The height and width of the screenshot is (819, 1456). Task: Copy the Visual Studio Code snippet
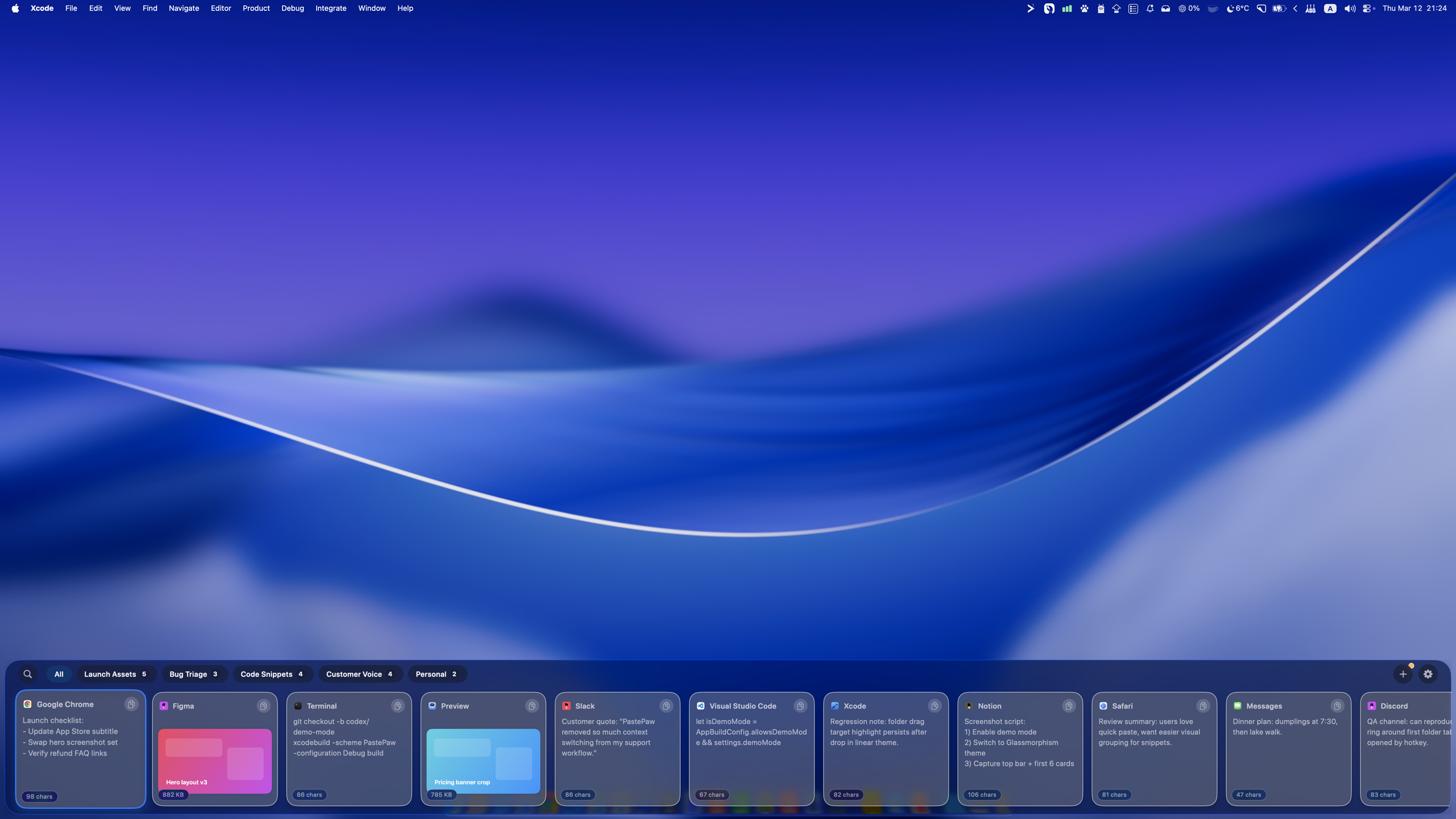800,706
